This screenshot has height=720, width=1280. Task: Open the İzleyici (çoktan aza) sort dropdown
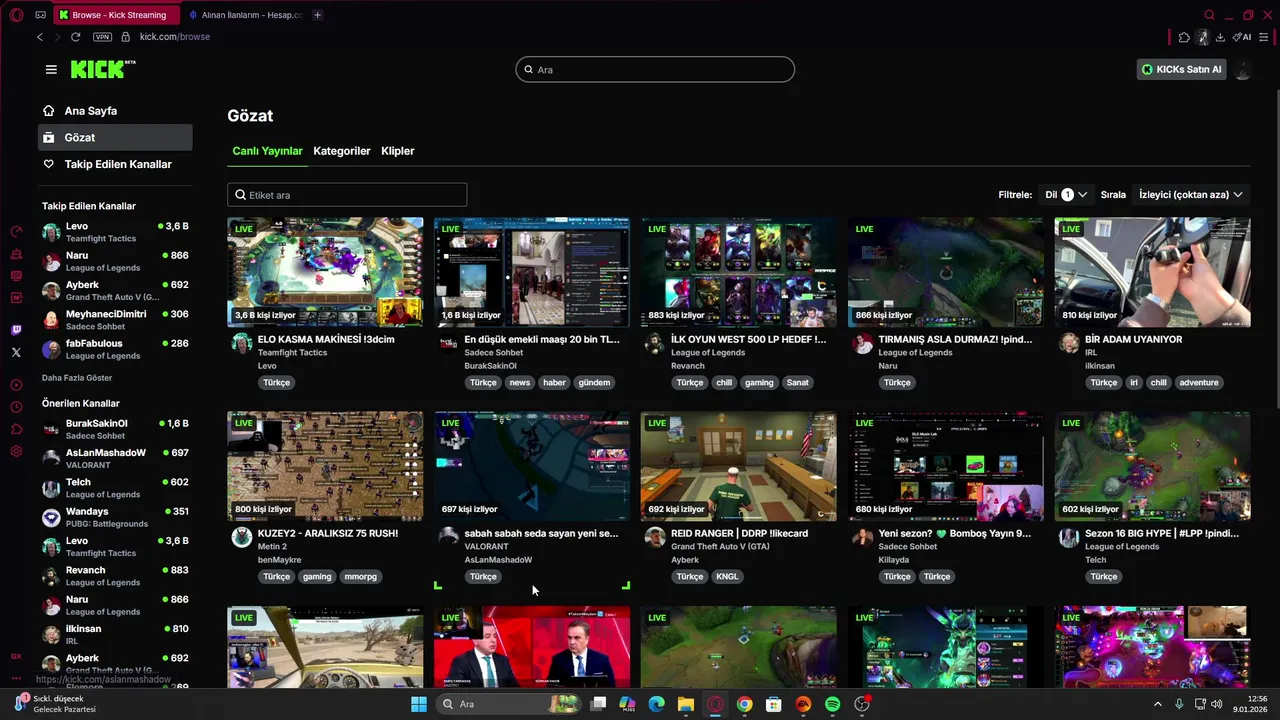tap(1190, 194)
